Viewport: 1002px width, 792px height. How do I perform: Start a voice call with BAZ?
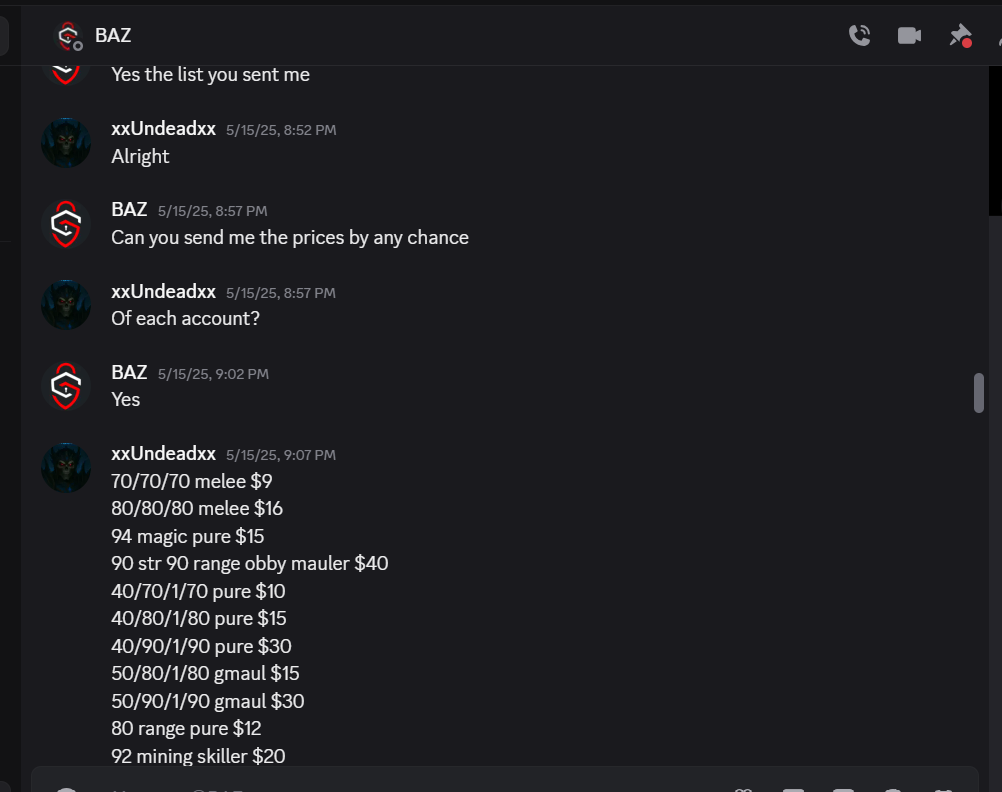click(x=859, y=35)
